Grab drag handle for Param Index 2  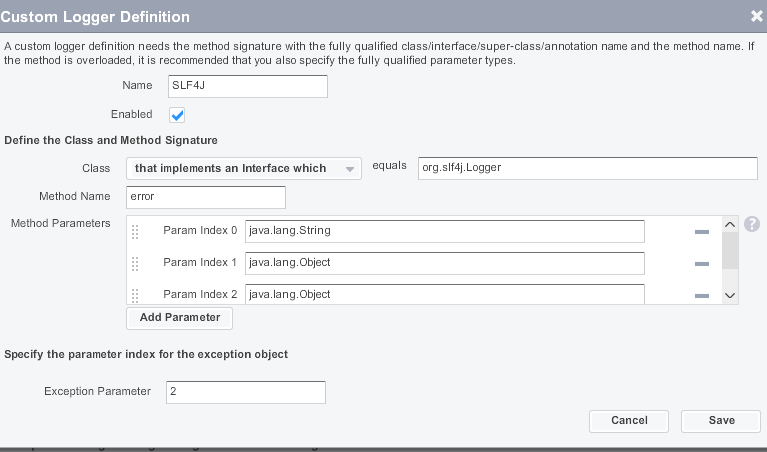pos(136,294)
